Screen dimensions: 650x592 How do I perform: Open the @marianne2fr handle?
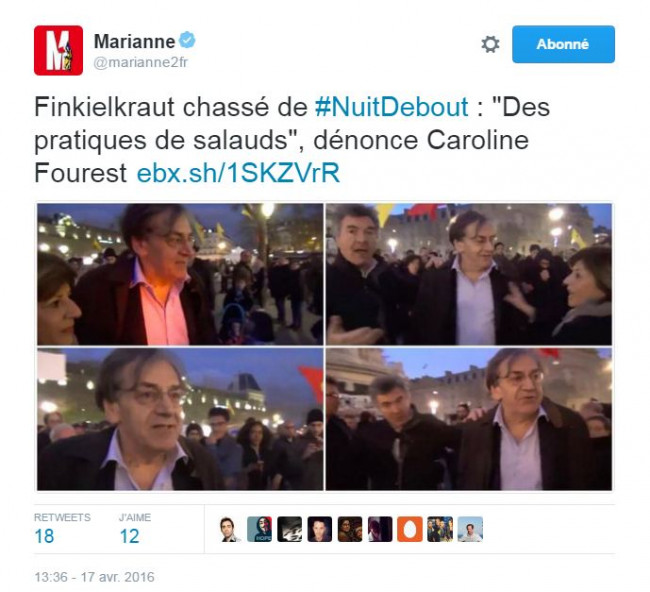(x=141, y=62)
